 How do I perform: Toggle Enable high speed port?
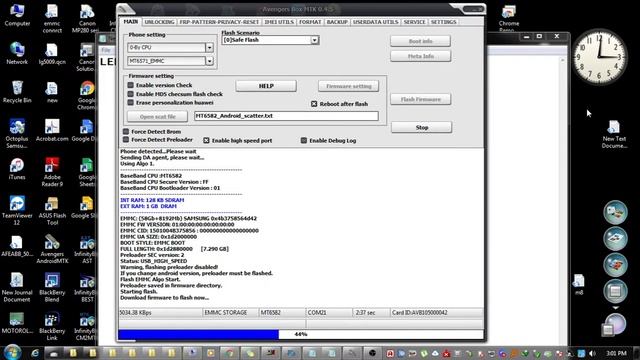click(x=207, y=140)
